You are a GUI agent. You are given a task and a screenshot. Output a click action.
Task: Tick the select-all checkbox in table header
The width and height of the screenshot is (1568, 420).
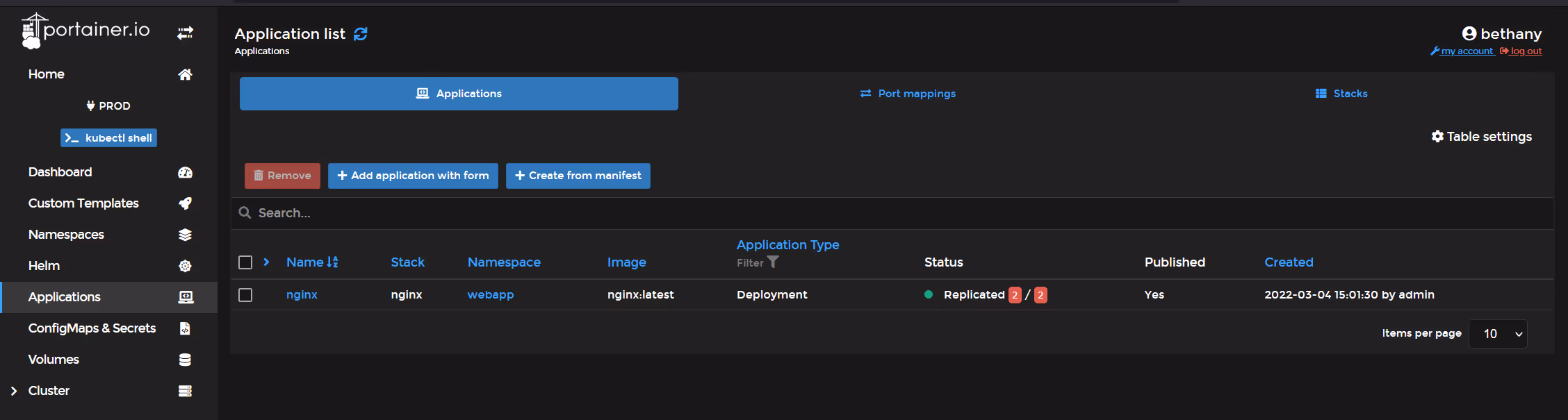(245, 262)
